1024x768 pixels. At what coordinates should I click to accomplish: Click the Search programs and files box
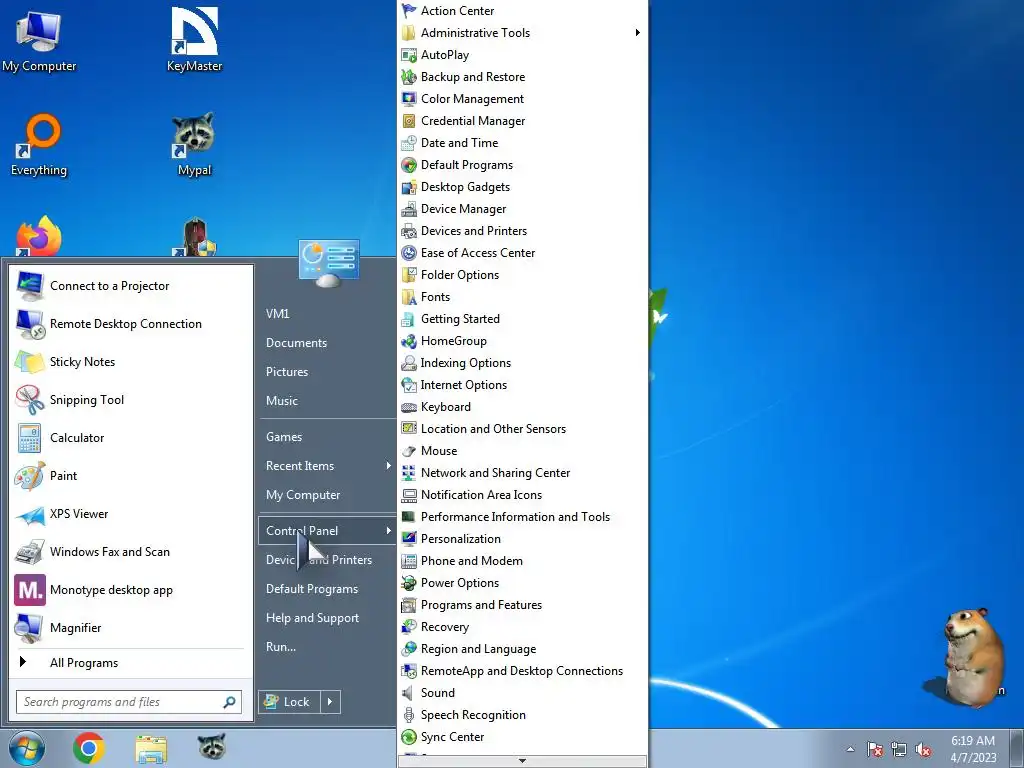[x=129, y=702]
